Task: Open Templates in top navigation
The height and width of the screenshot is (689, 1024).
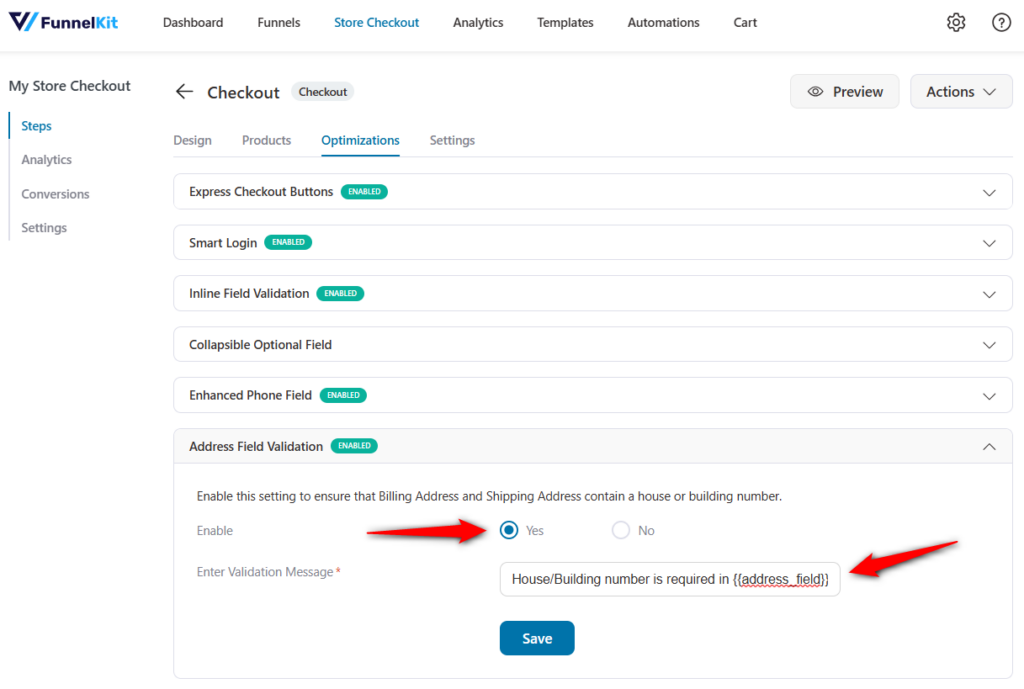Action: pos(565,22)
